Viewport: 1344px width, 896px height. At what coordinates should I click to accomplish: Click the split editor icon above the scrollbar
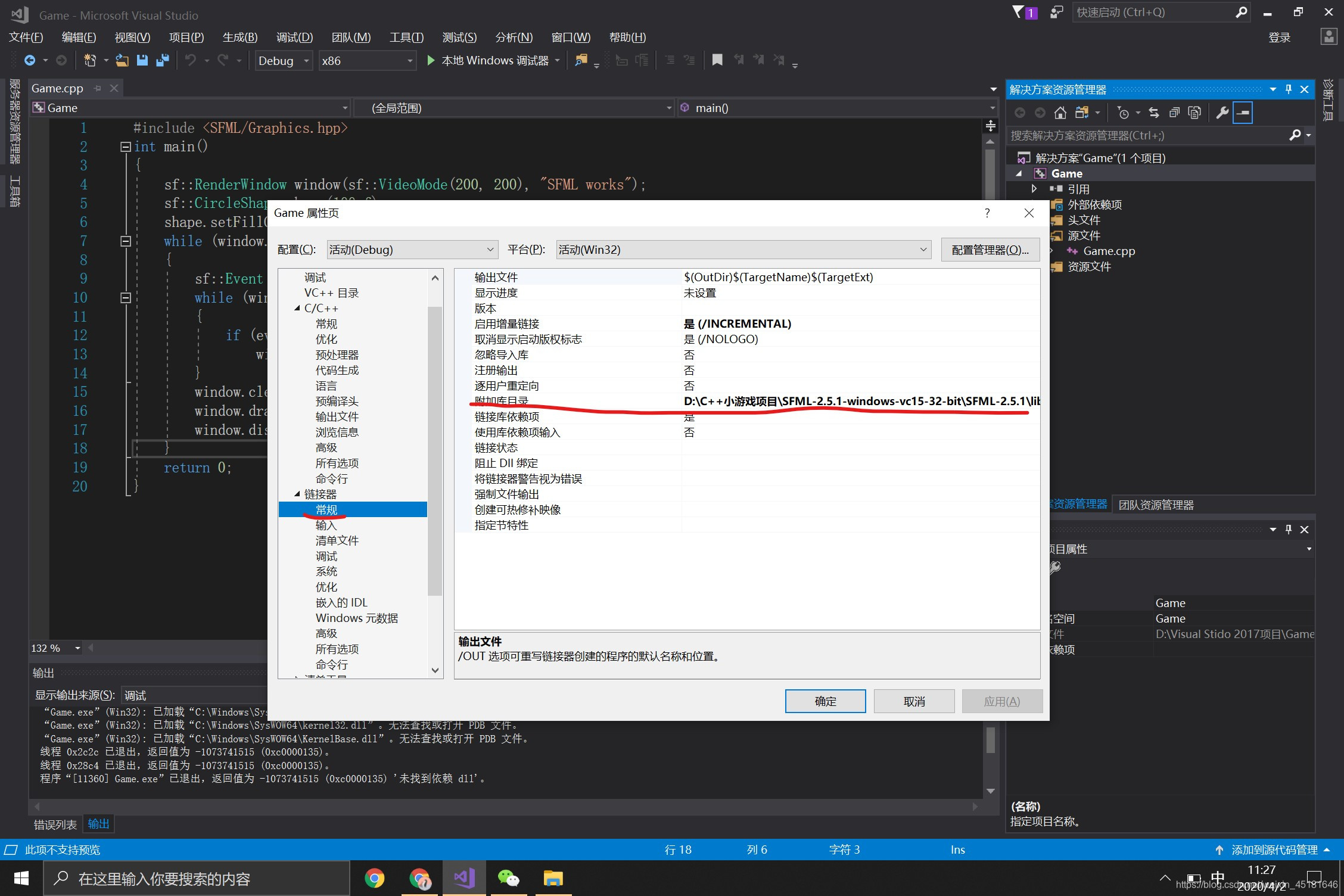click(990, 126)
